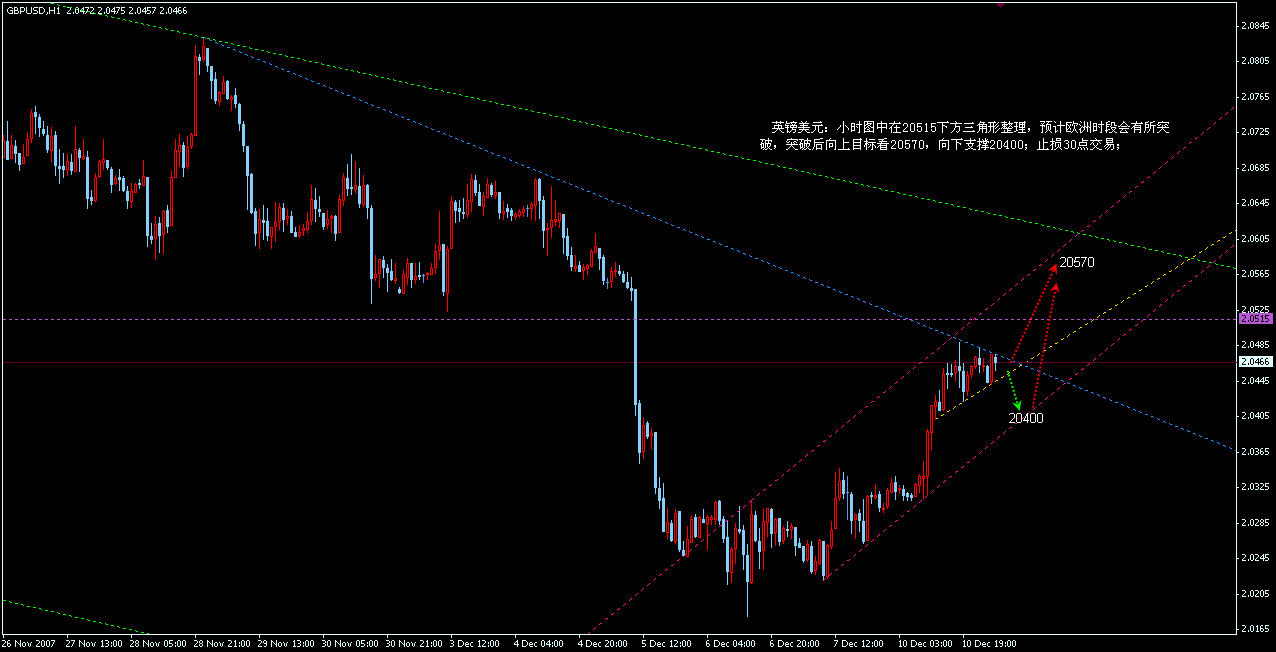
Task: Click the 2.0685 price axis label
Action: point(1256,167)
